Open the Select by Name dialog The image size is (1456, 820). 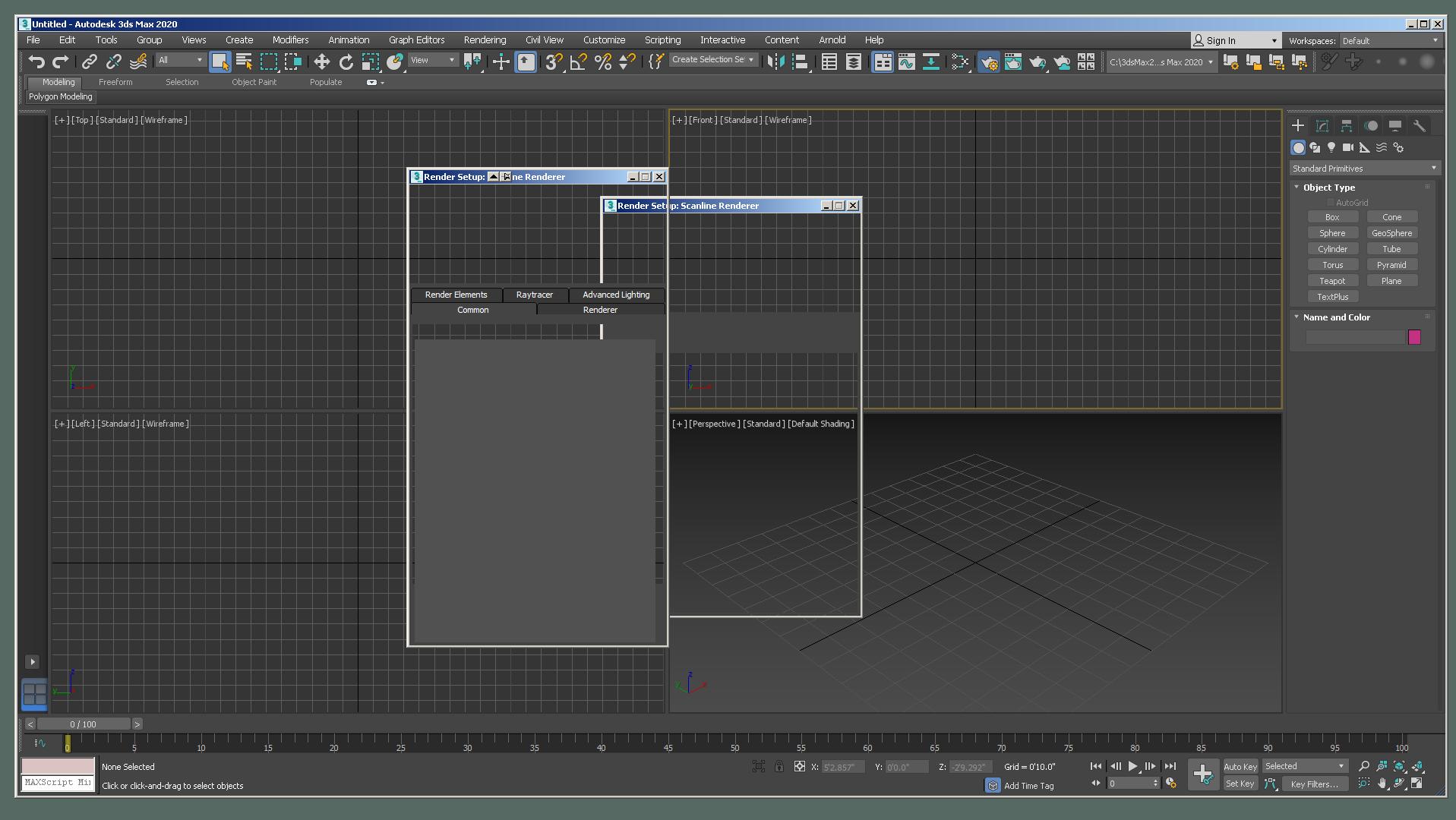[x=243, y=62]
